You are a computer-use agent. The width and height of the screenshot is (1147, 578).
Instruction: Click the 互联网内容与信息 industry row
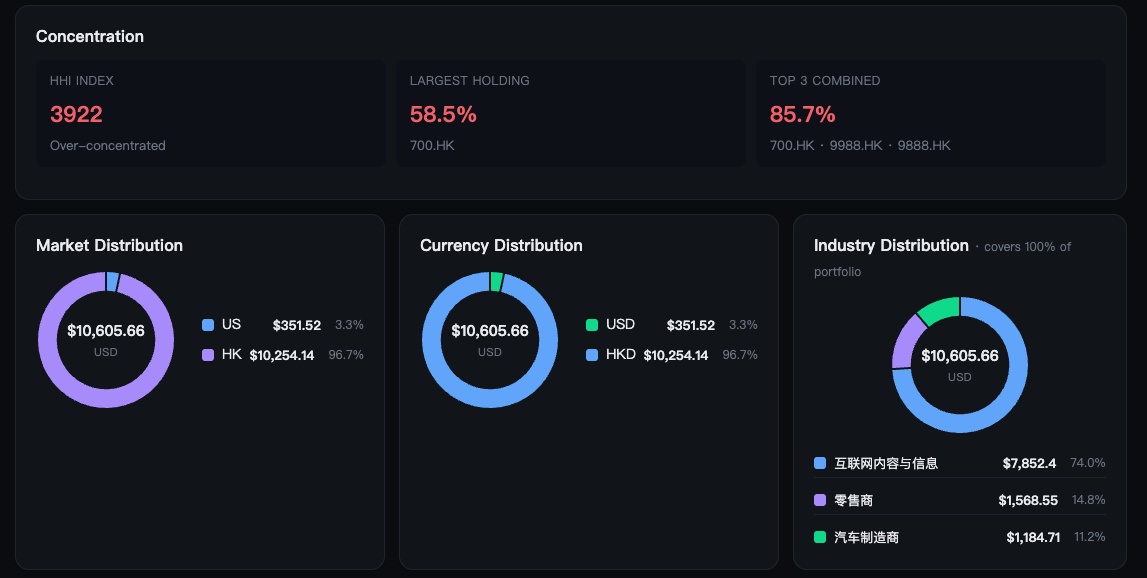pyautogui.click(x=960, y=463)
